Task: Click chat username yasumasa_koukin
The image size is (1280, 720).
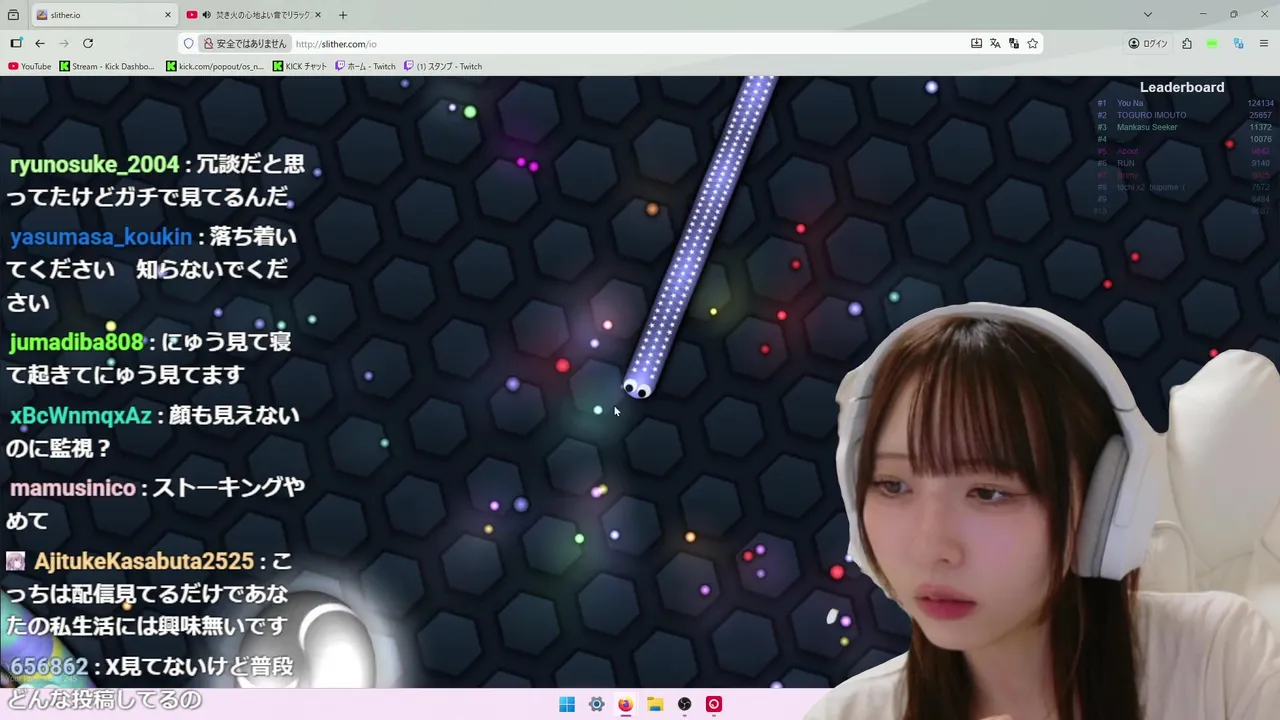Action: pos(100,237)
